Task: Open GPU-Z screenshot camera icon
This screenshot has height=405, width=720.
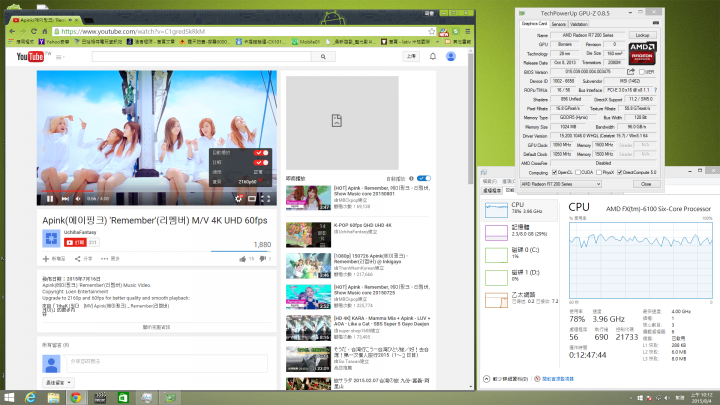Action: pyautogui.click(x=656, y=23)
